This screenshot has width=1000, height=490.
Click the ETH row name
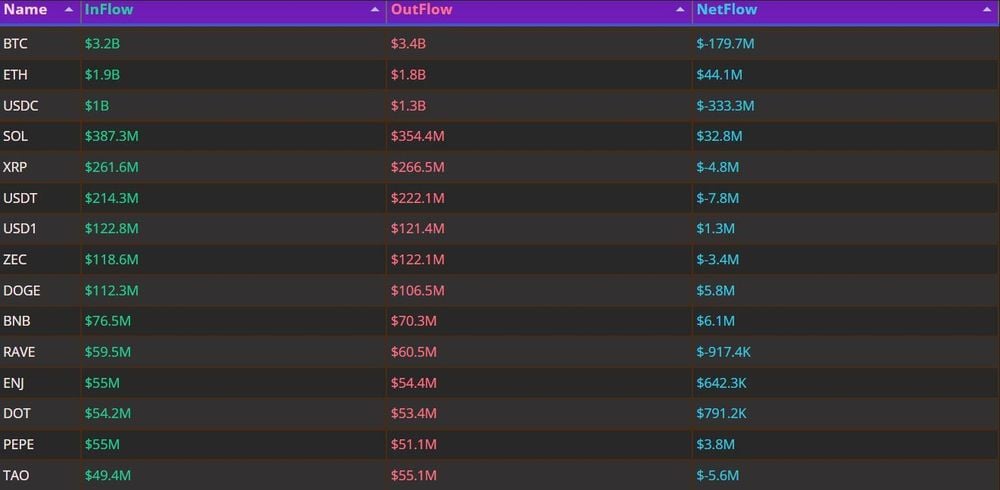tap(16, 75)
